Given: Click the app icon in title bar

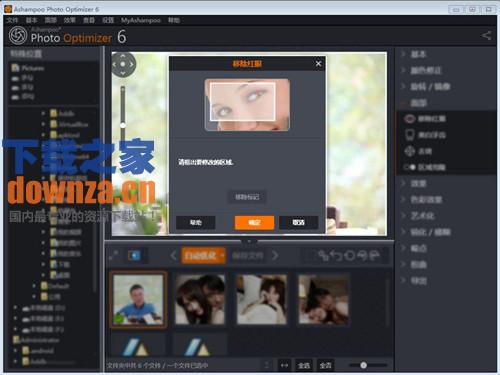Looking at the screenshot, I should [x=8, y=9].
